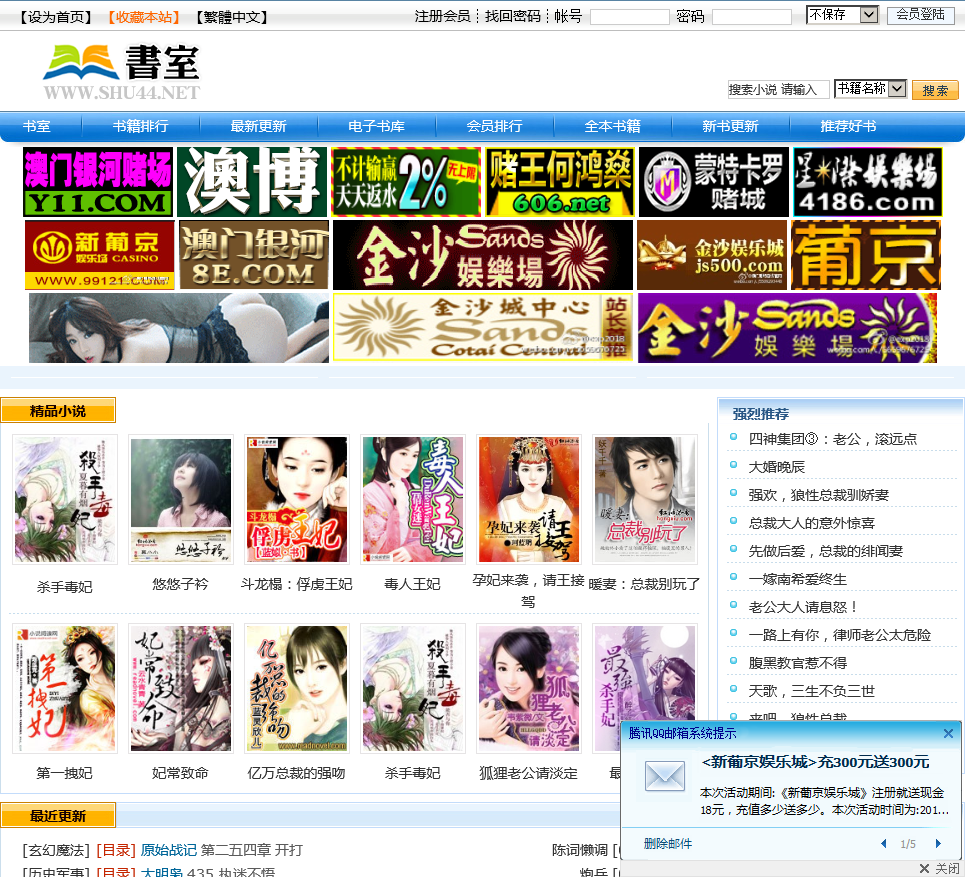Click the 毒人王妃 title link
This screenshot has width=965, height=877.
tap(412, 584)
